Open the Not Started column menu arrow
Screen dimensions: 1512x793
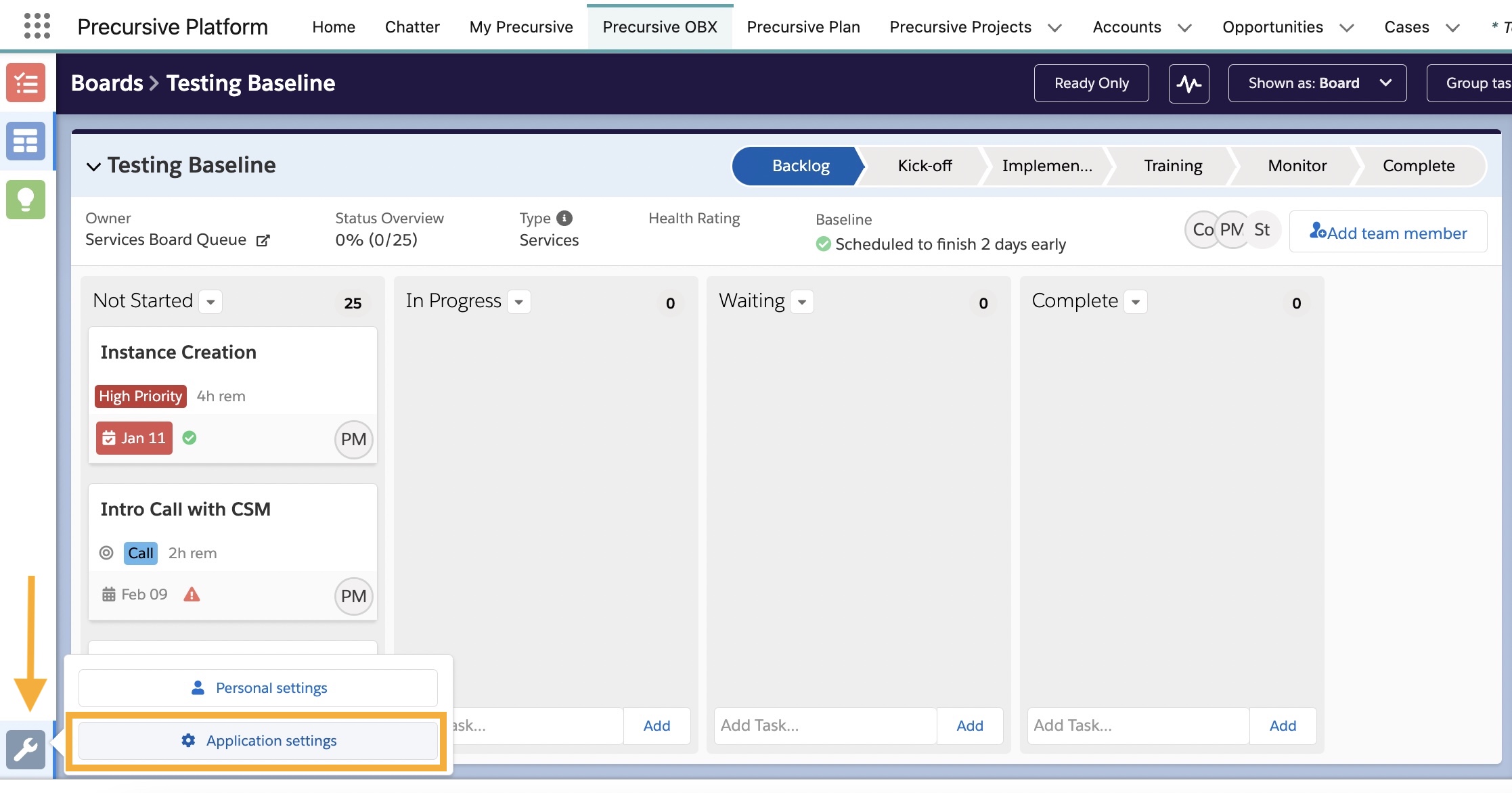point(210,302)
